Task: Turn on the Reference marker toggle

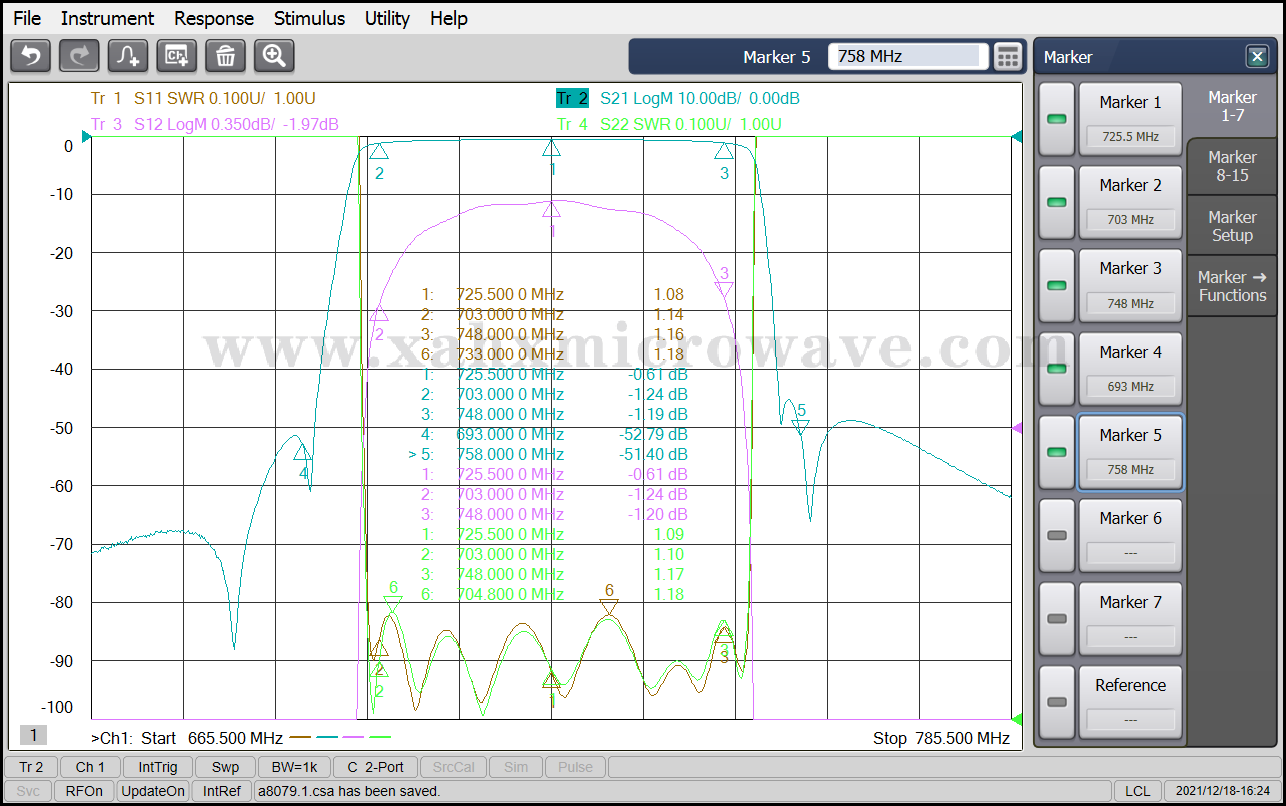Action: [x=1057, y=702]
